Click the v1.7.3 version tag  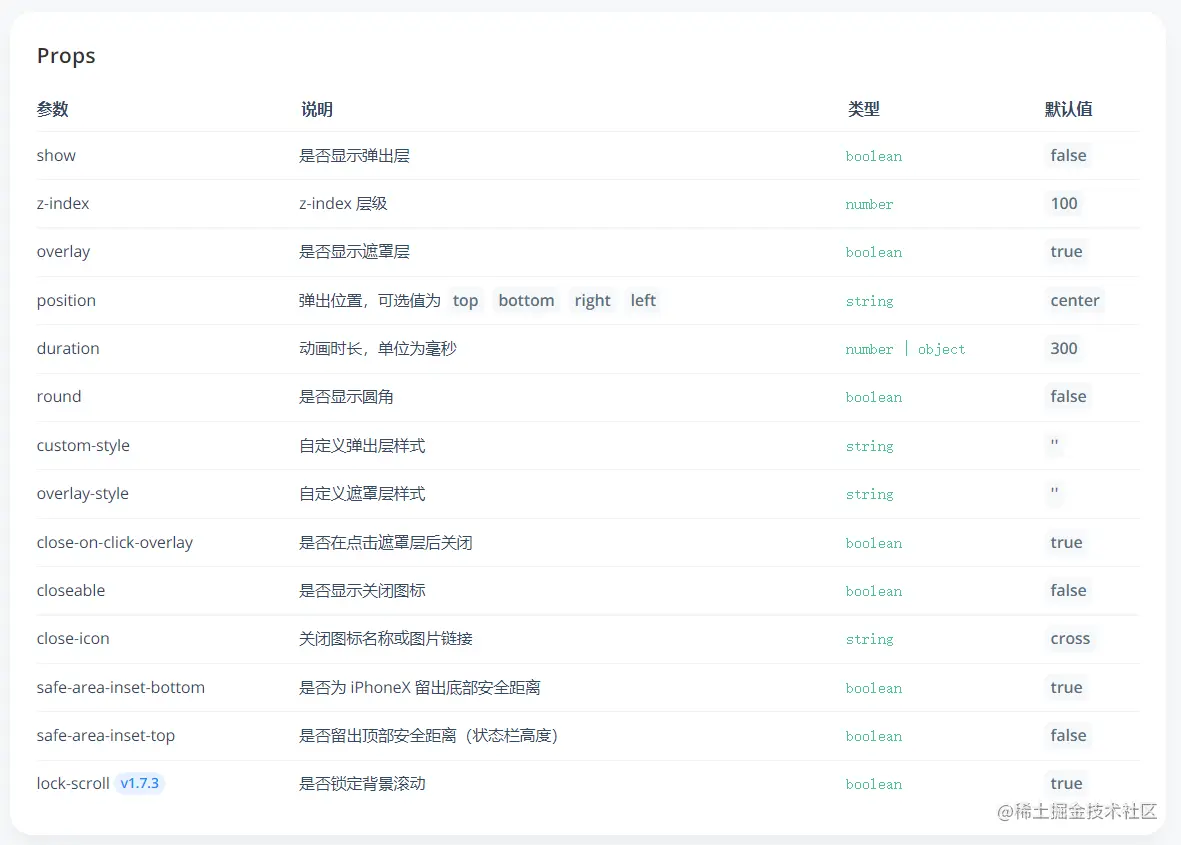point(140,783)
